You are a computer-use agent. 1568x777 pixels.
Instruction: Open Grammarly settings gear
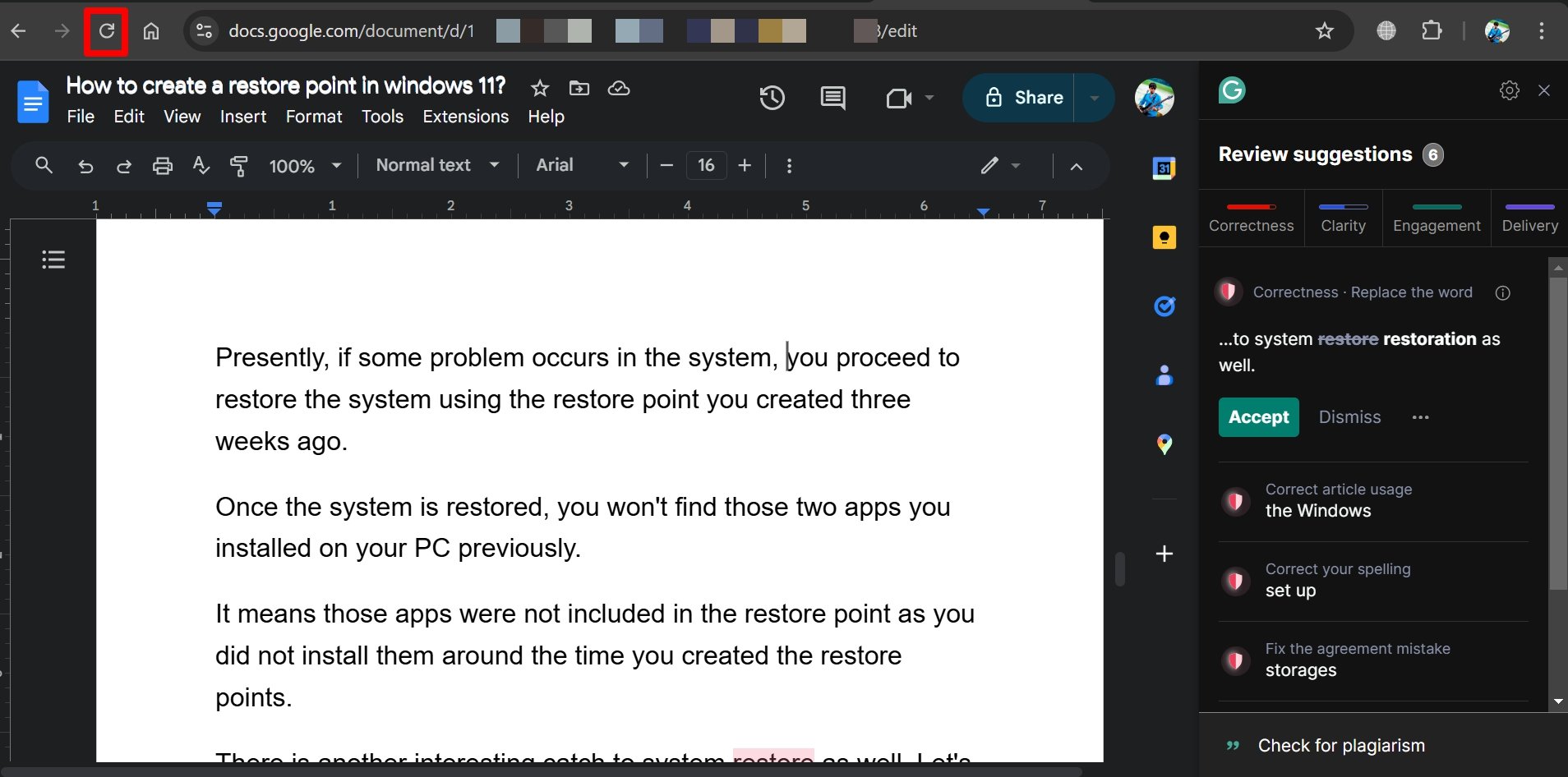pos(1509,90)
